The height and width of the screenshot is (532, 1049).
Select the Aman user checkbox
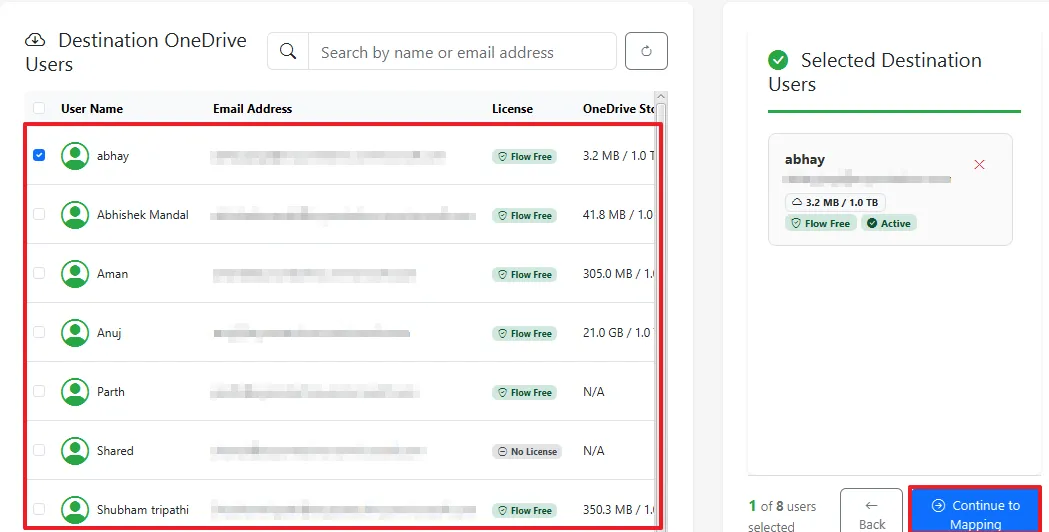click(39, 273)
